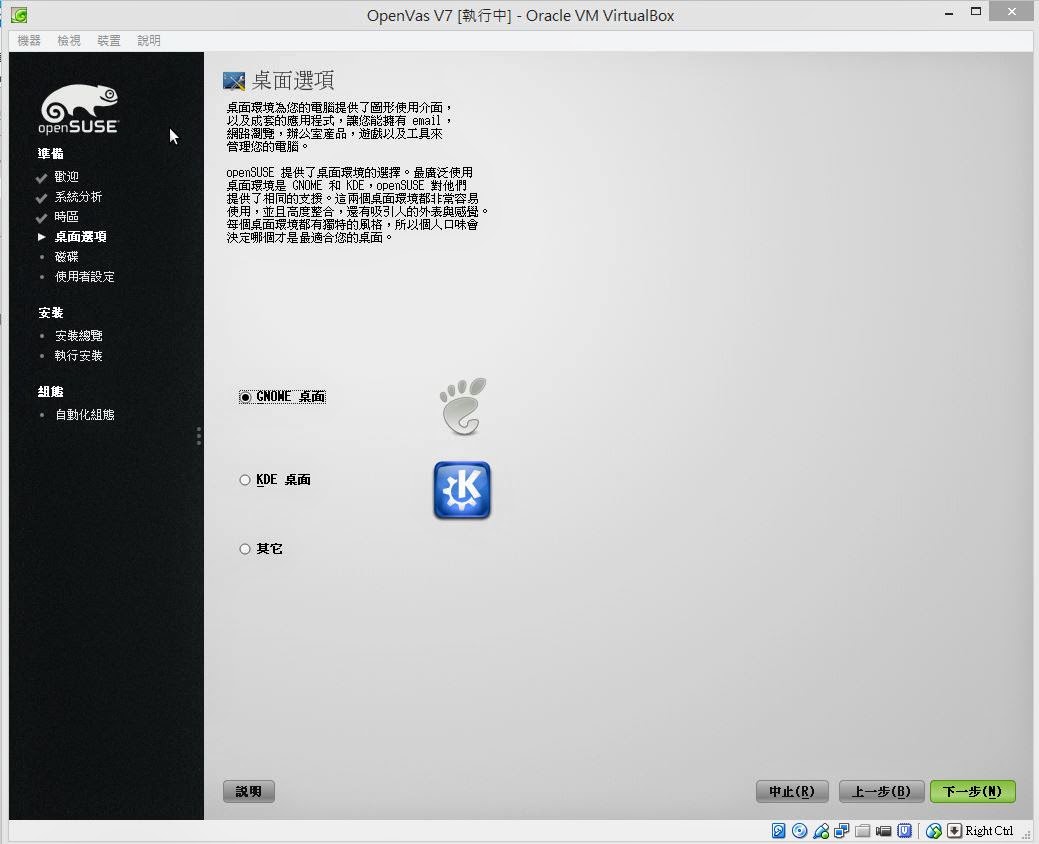This screenshot has height=844, width=1039.
Task: Click the 系統分析 step in the sidebar
Action: tap(78, 197)
